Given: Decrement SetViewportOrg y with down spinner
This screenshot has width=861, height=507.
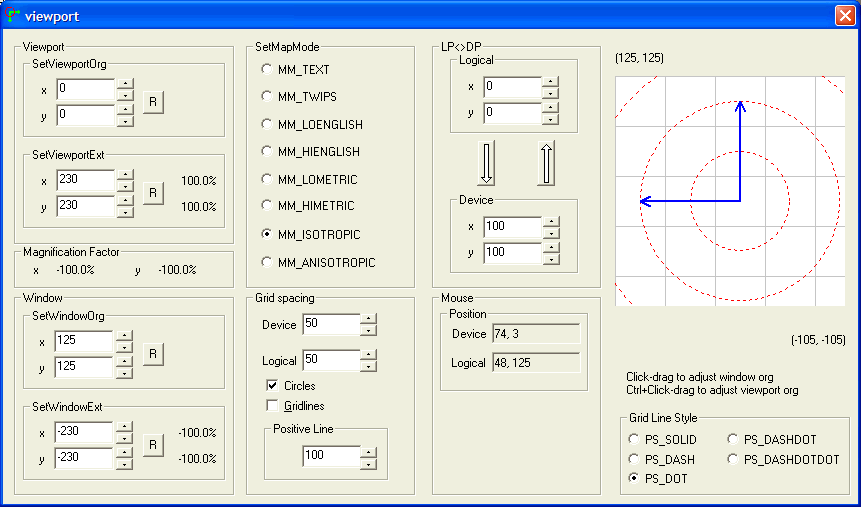Looking at the screenshot, I should click(126, 121).
